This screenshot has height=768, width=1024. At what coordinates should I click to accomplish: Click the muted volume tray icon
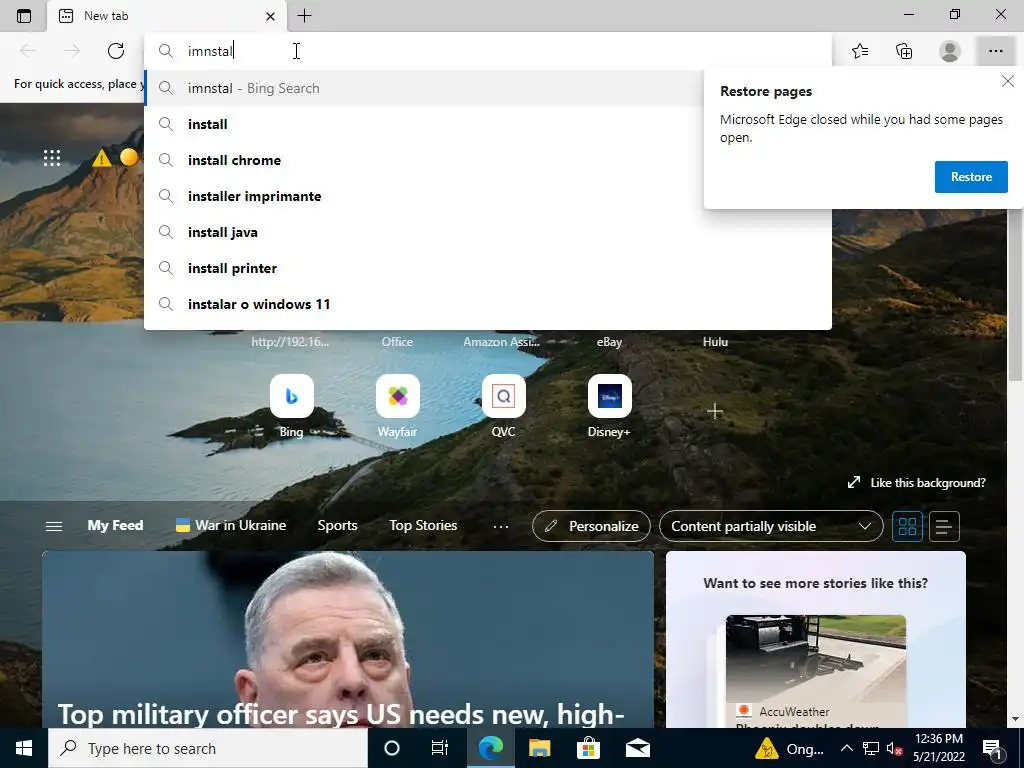894,748
